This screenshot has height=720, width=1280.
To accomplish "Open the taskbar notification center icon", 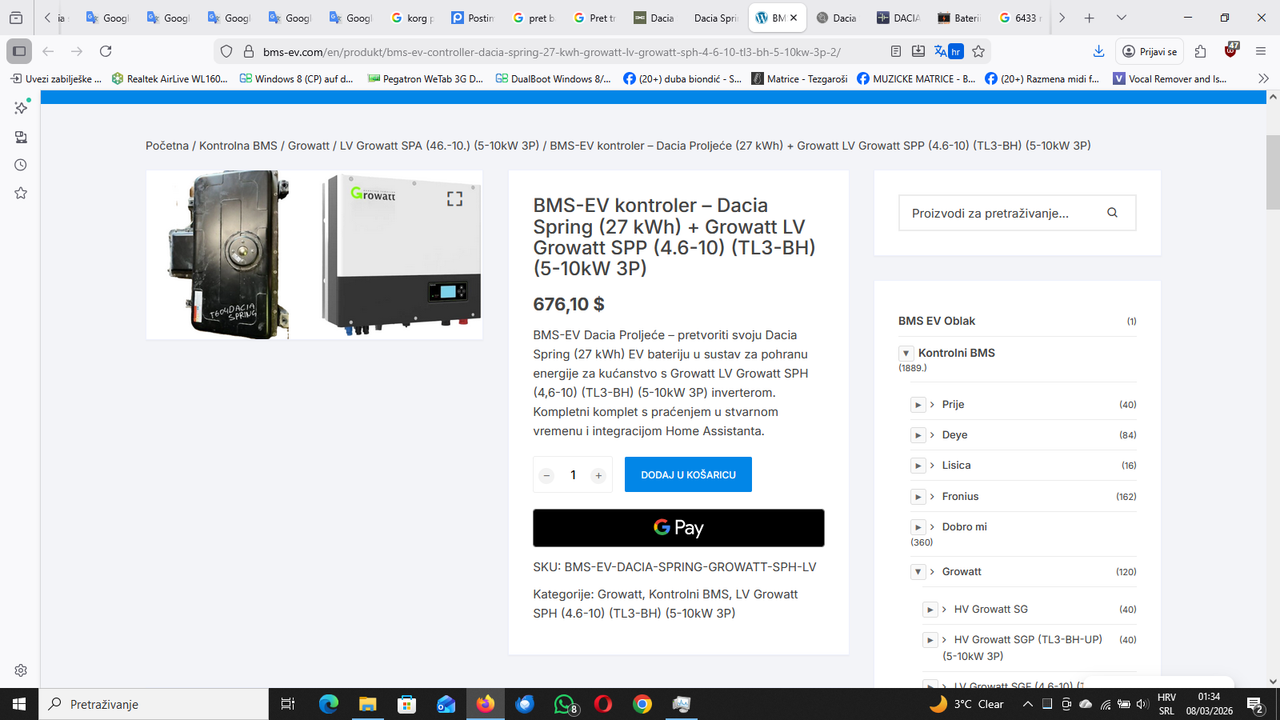I will coord(1257,704).
